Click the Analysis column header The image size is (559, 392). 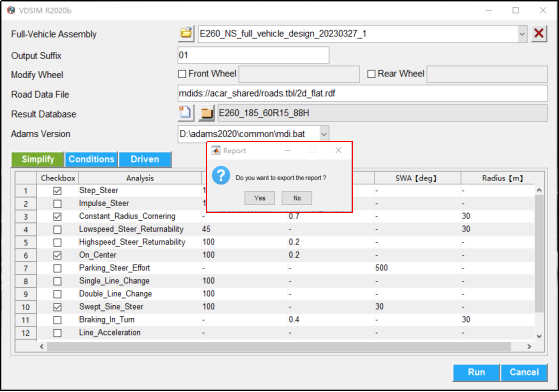pos(140,178)
